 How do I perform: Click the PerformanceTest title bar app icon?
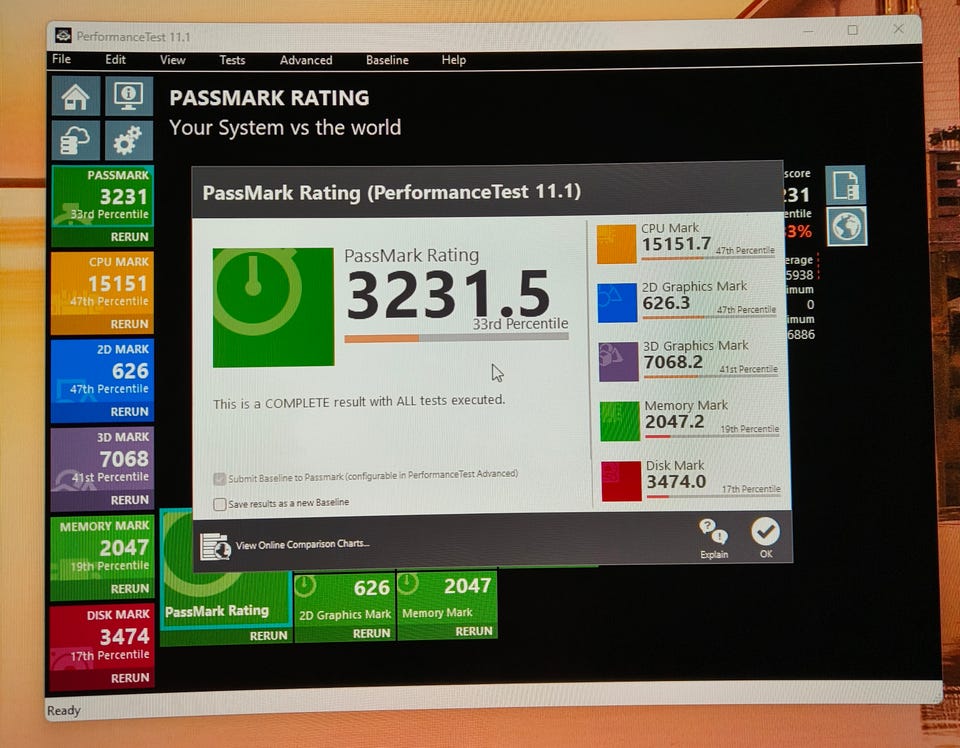tap(63, 36)
